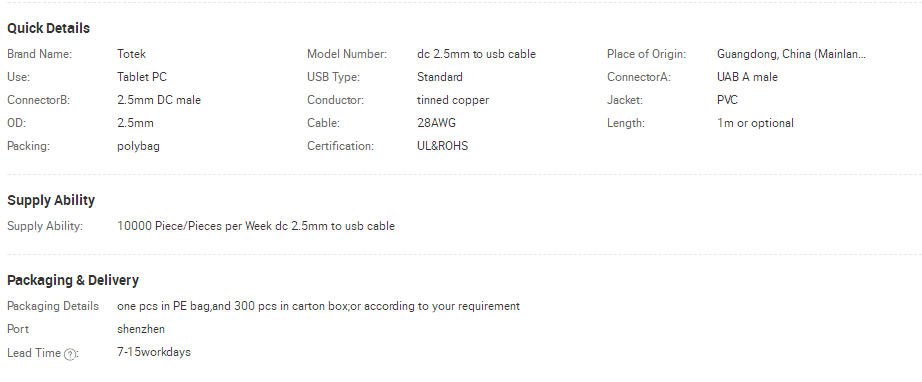
Task: Click the Port value shenzhen
Action: coord(141,329)
